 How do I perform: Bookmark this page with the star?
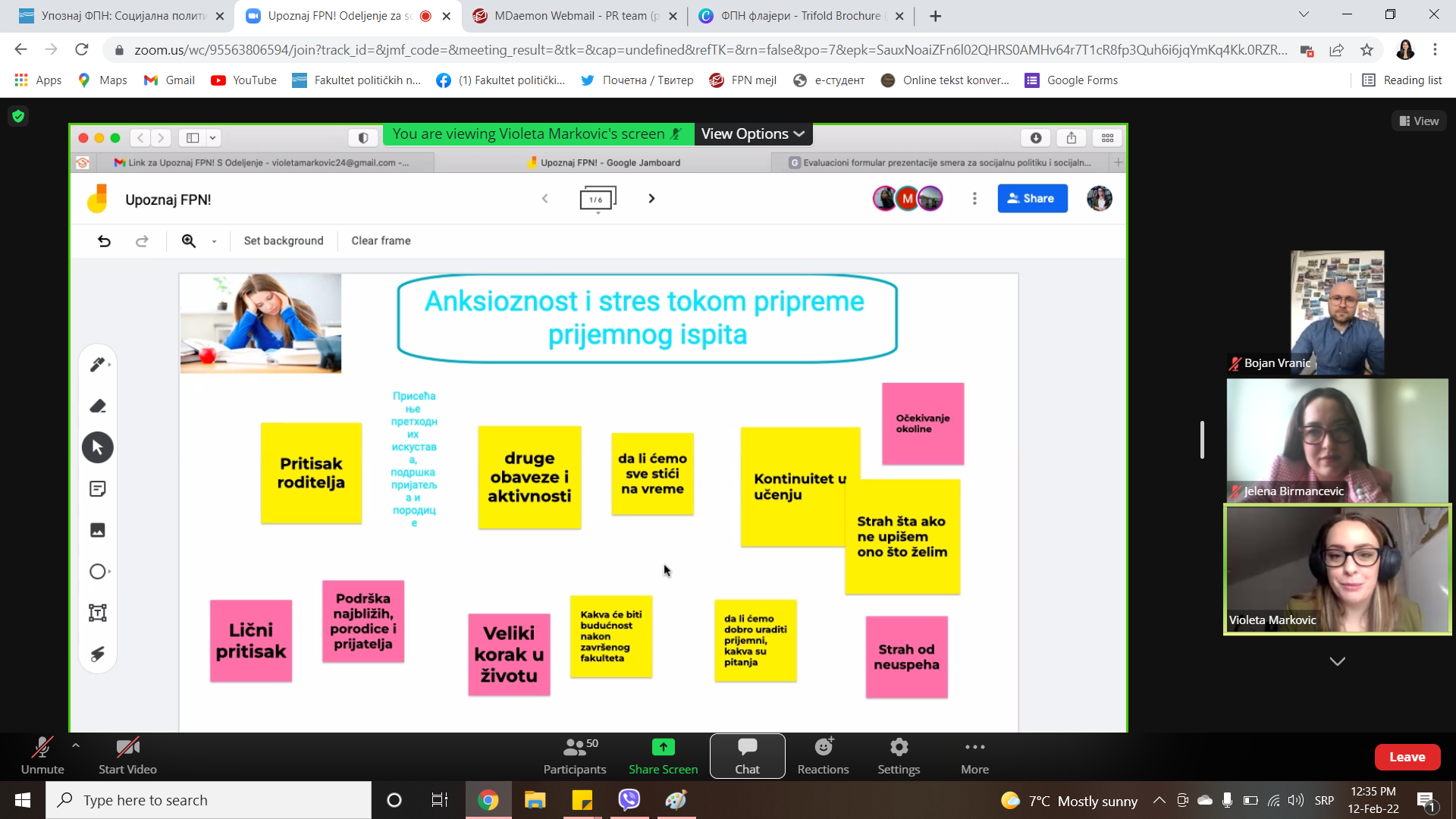click(1367, 50)
